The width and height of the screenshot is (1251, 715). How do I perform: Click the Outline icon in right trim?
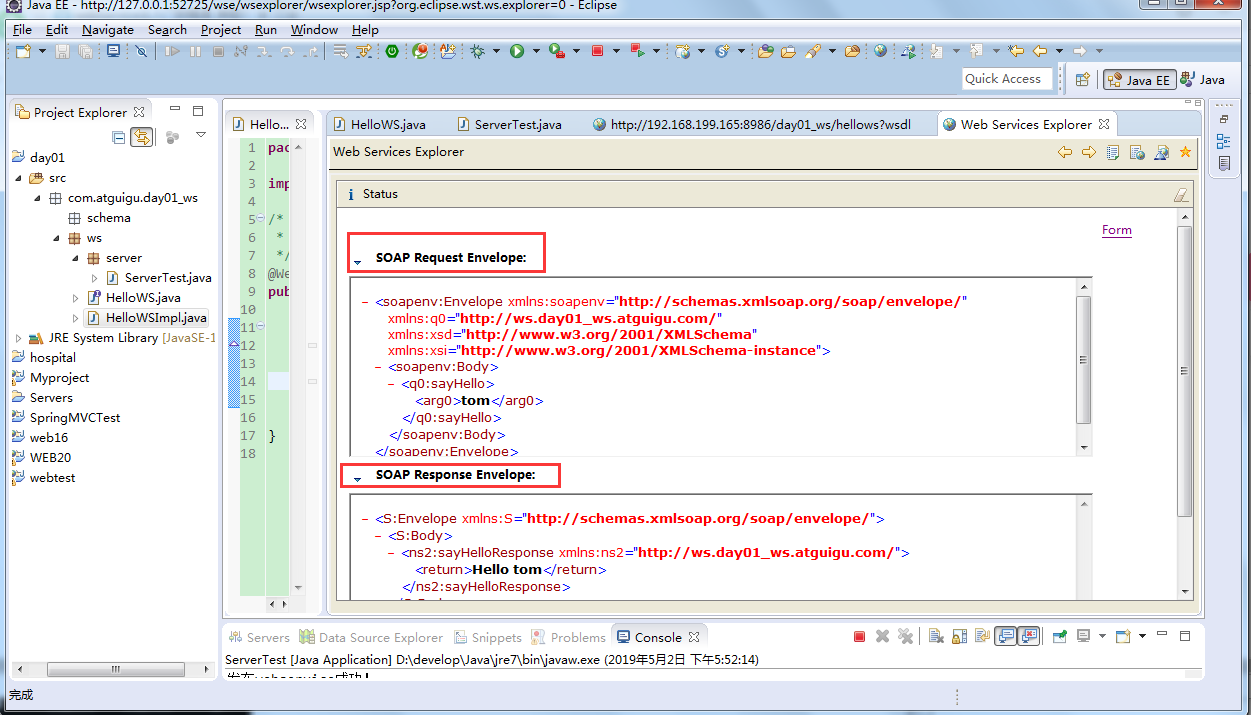pos(1224,141)
